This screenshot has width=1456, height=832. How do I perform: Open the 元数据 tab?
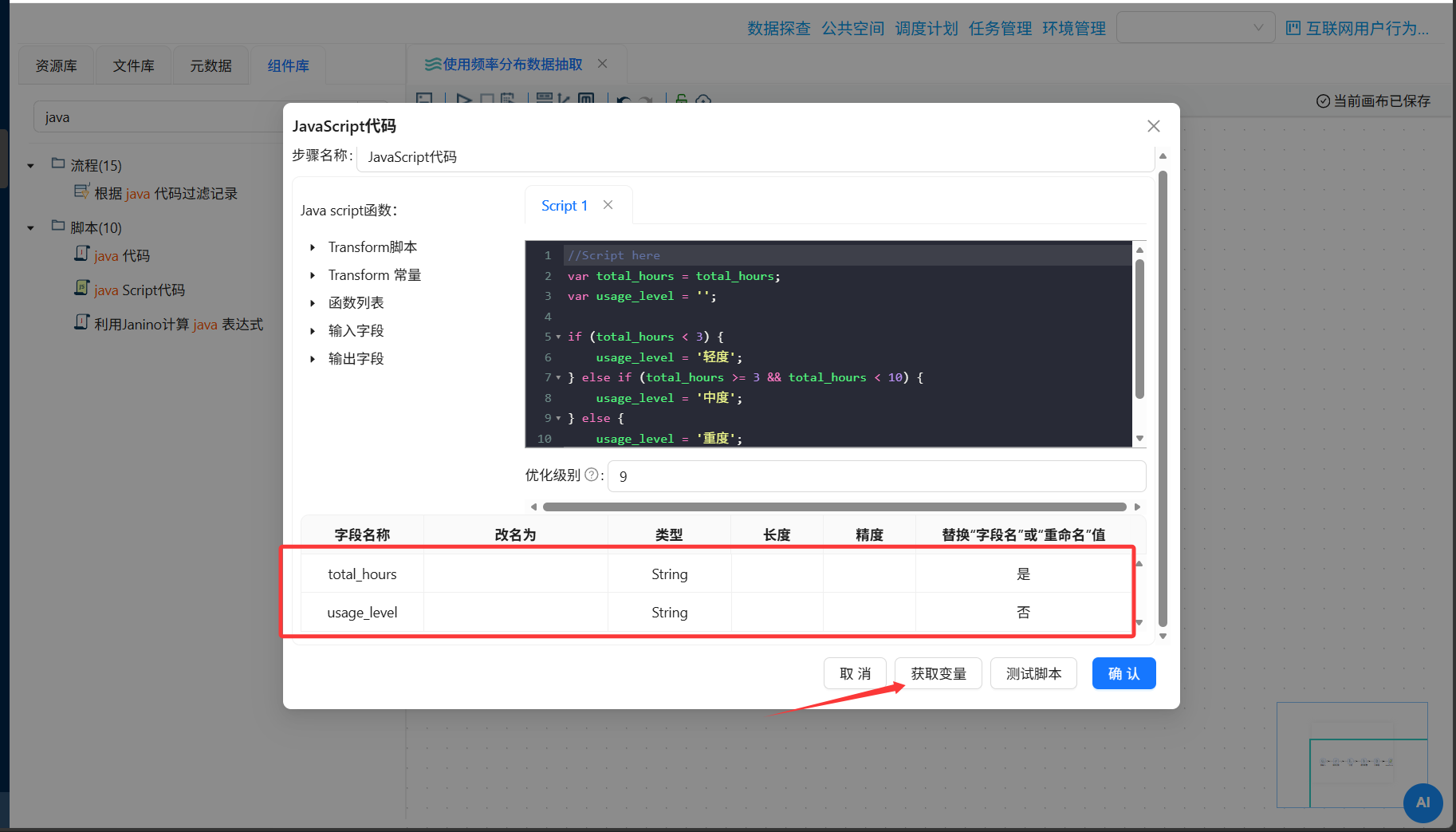tap(211, 65)
